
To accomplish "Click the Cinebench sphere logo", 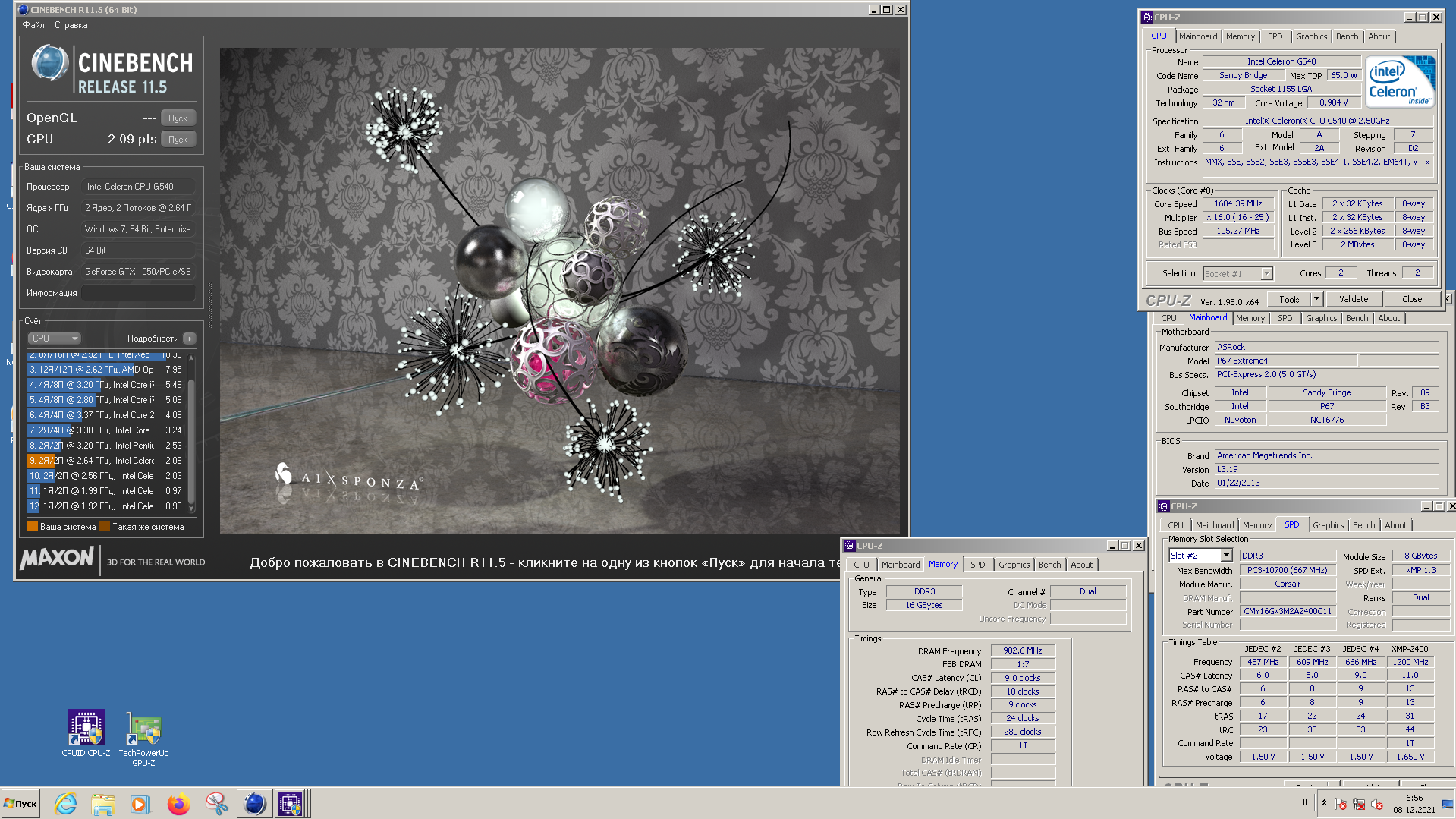I will click(50, 63).
